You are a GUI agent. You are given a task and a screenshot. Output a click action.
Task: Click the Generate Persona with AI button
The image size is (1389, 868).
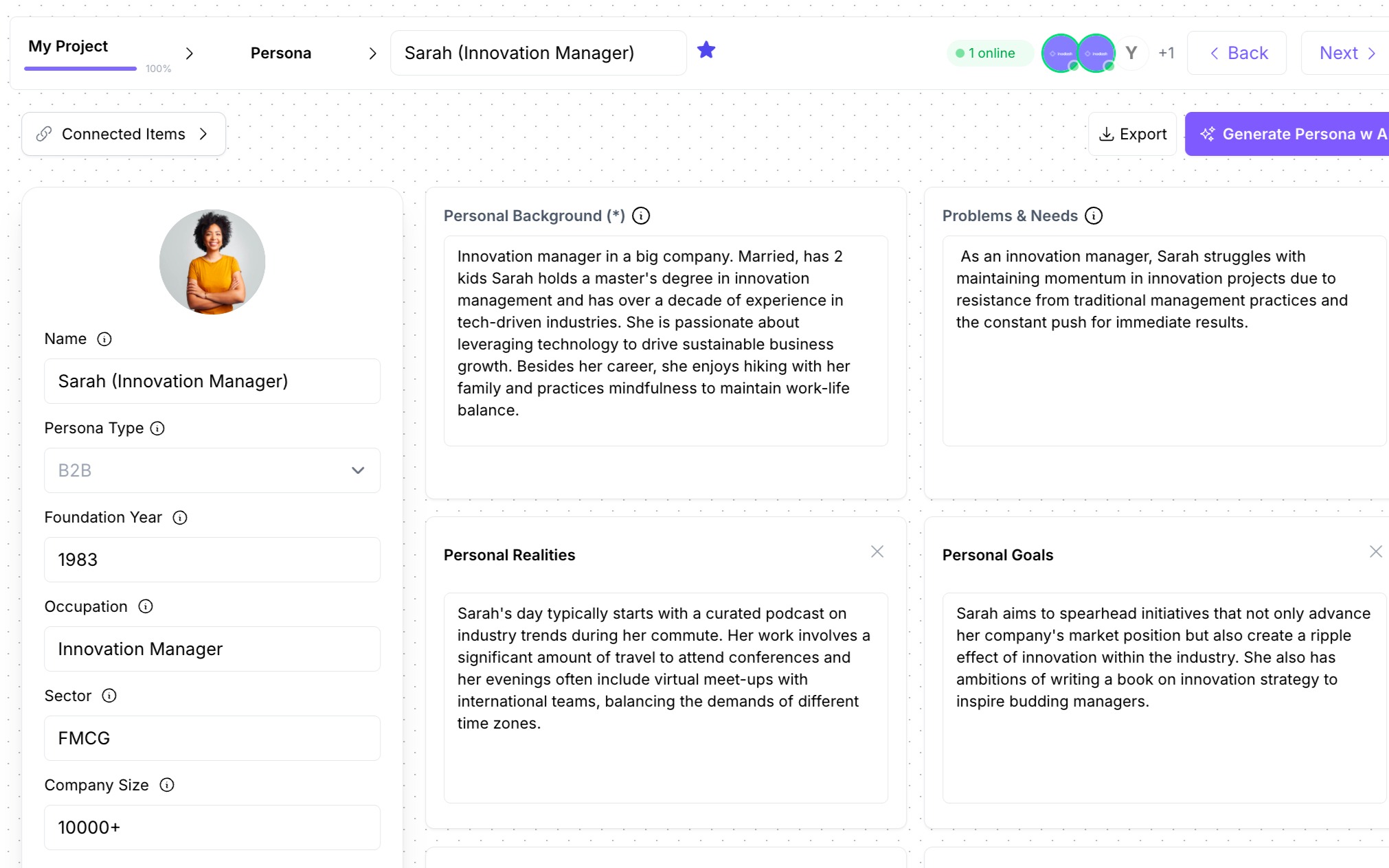(x=1293, y=134)
